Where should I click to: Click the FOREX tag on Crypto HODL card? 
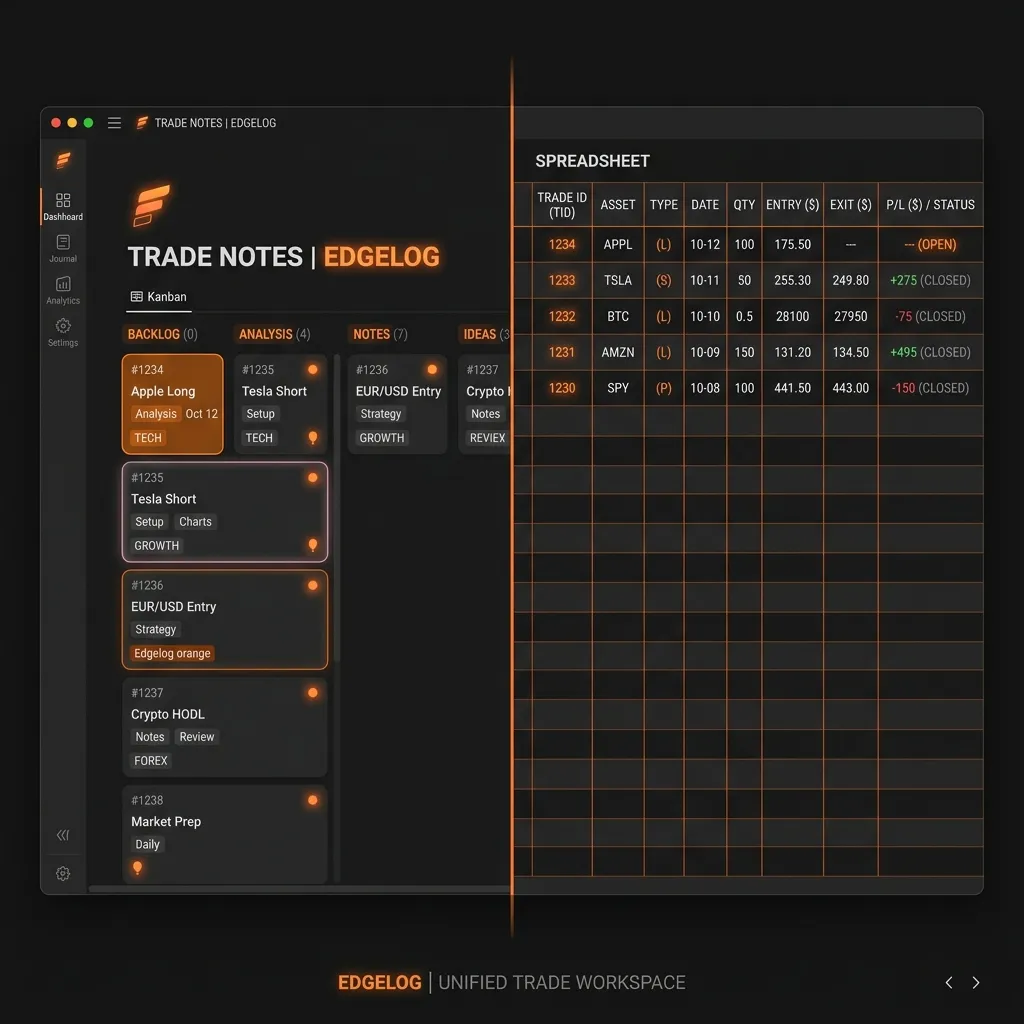pos(151,760)
